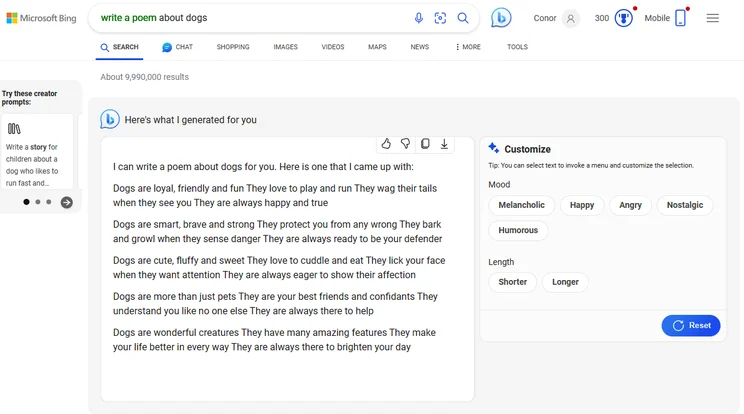Give thumbs up to generated poem
Screen dimensions: 744x414
[386, 144]
